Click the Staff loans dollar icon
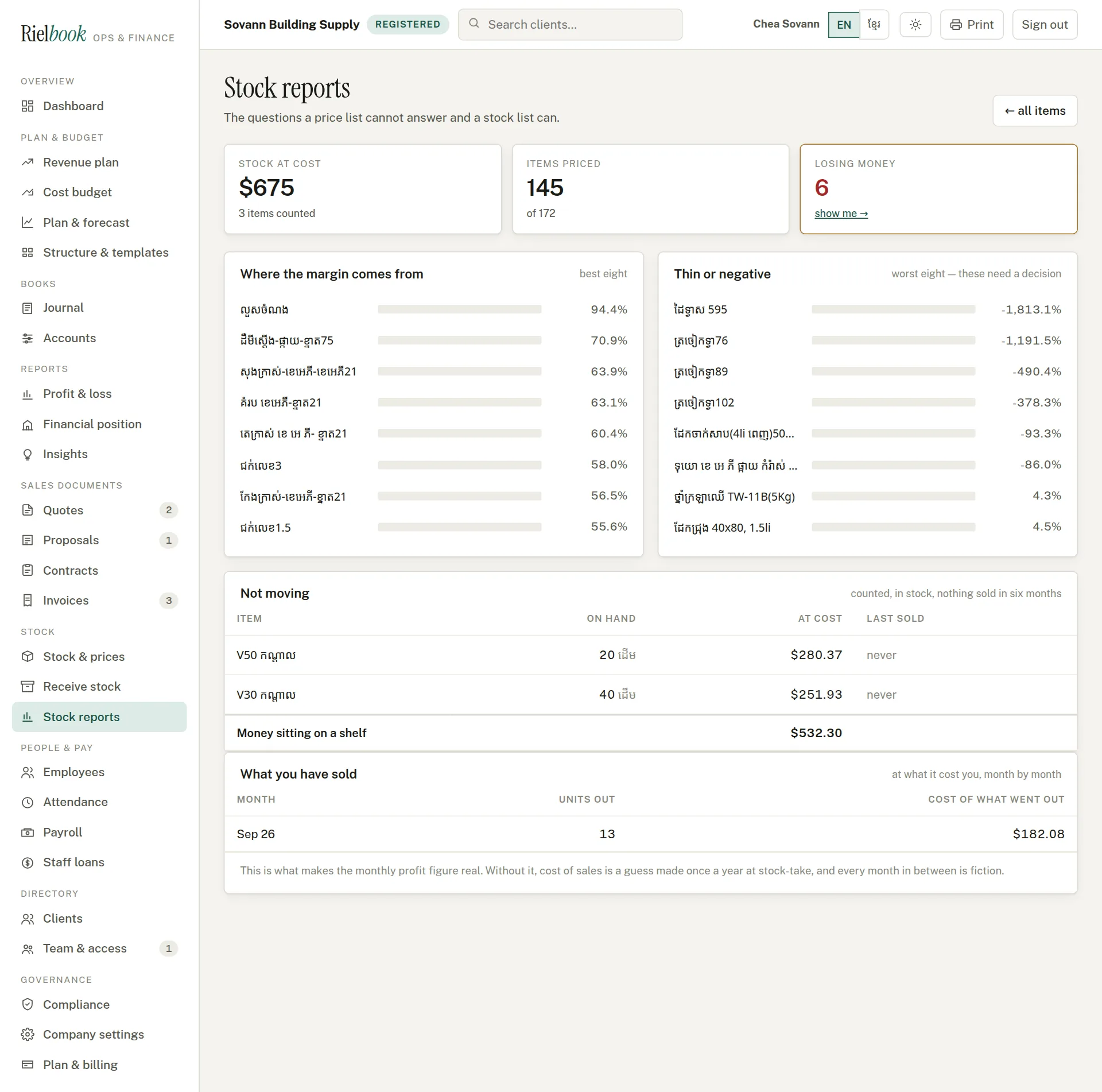Image resolution: width=1102 pixels, height=1092 pixels. point(28,862)
